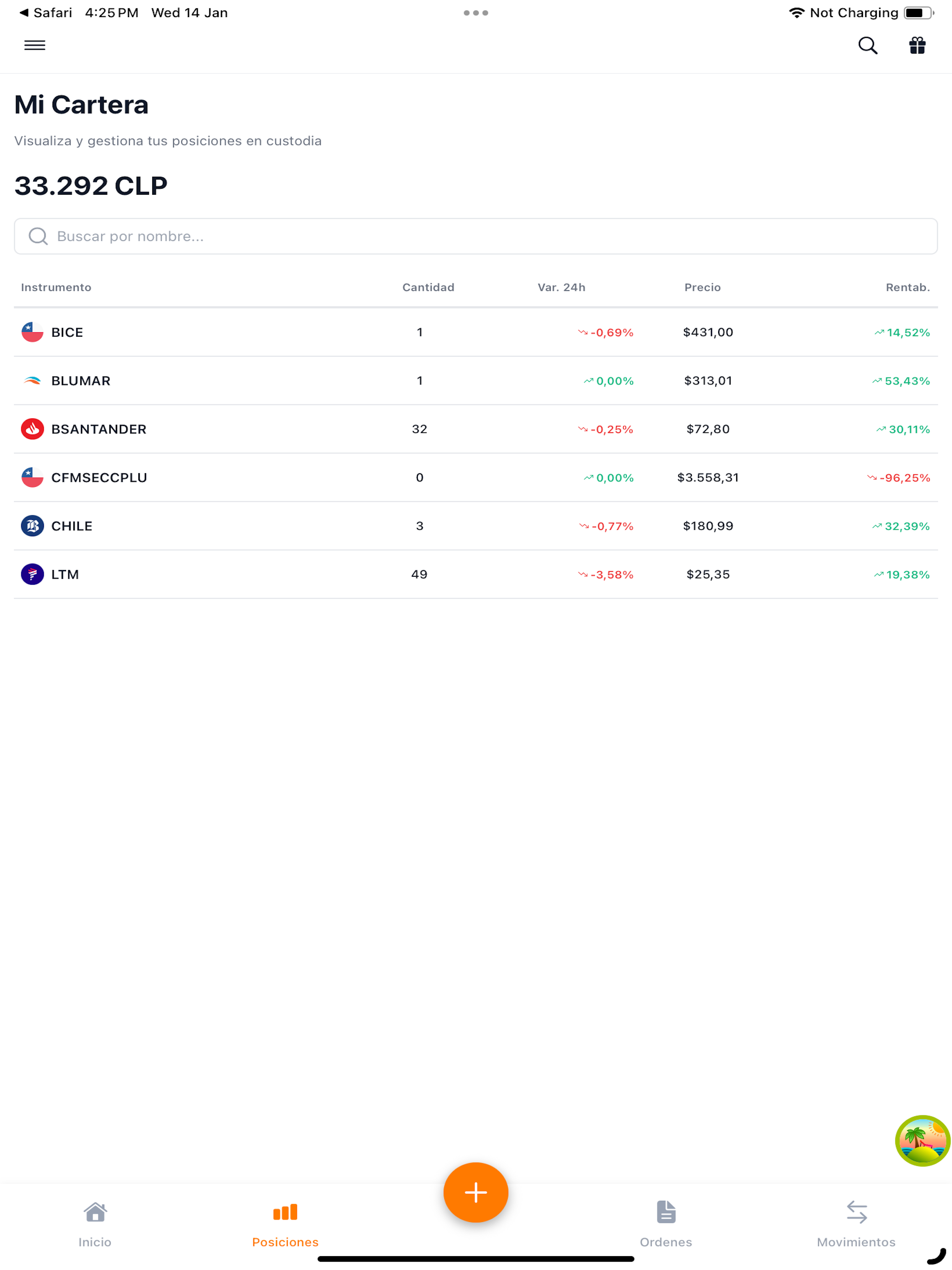Screen dimensions: 952x1270
Task: Open the hamburger menu
Action: click(35, 45)
